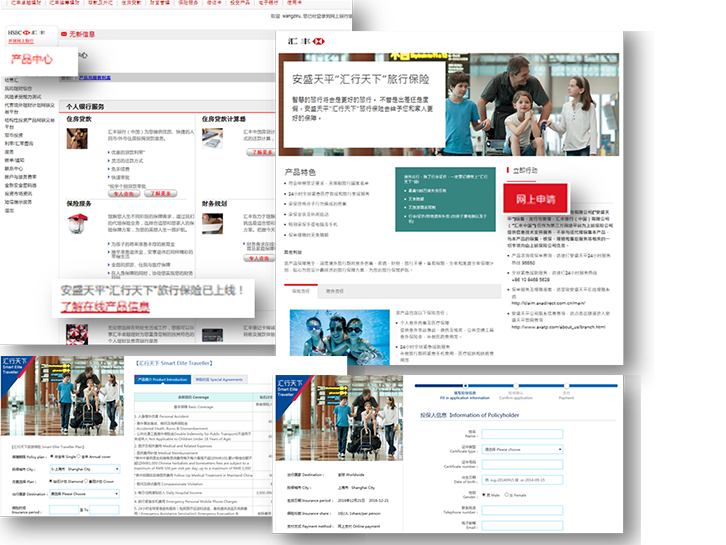
Task: Click the 了解更多 button under 住房贷款
Action: [x=160, y=194]
